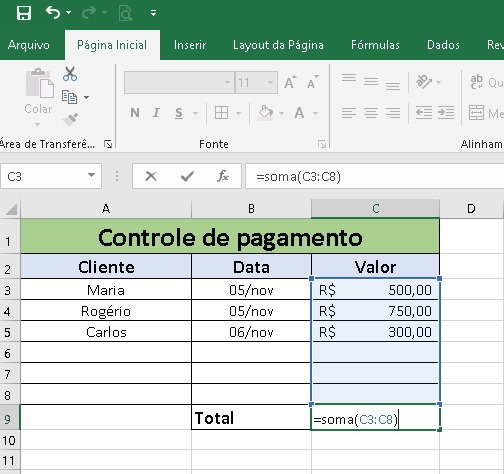The image size is (504, 474).
Task: Click the Wrap Text icon
Action: [477, 82]
